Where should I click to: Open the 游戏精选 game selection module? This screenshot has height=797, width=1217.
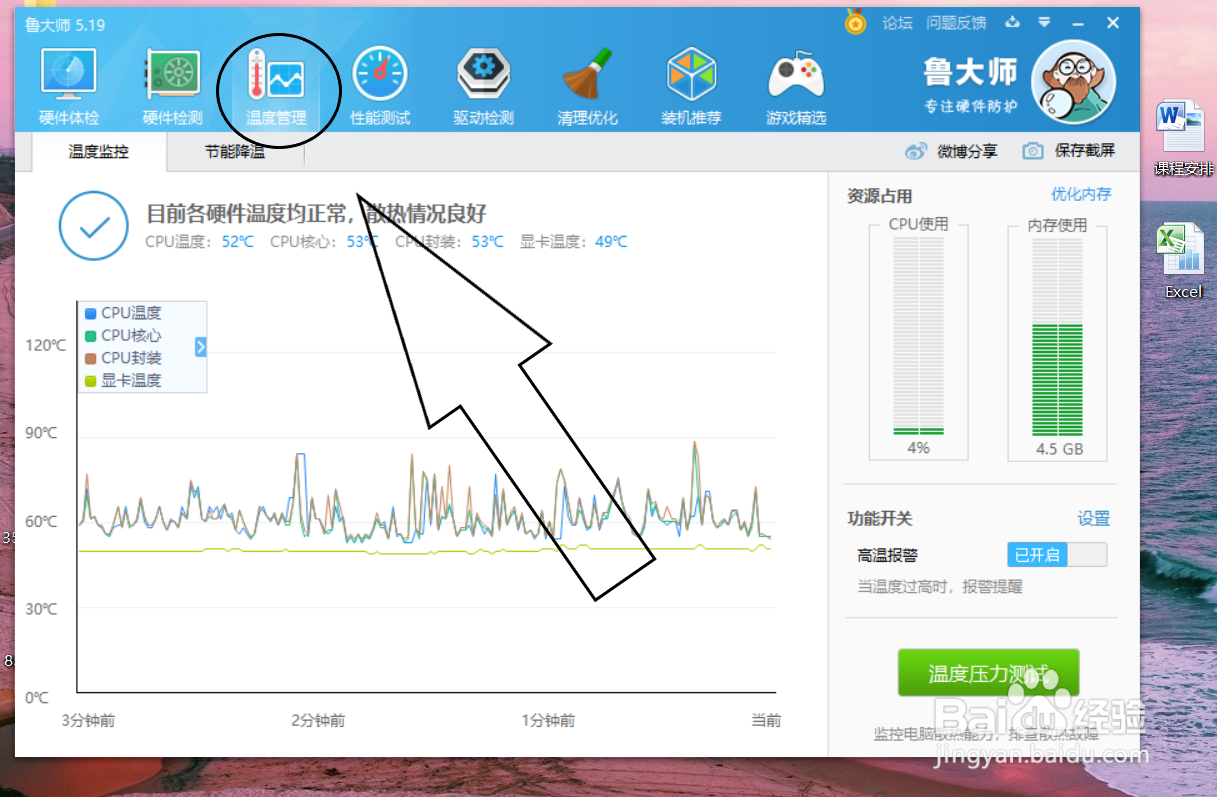[796, 88]
